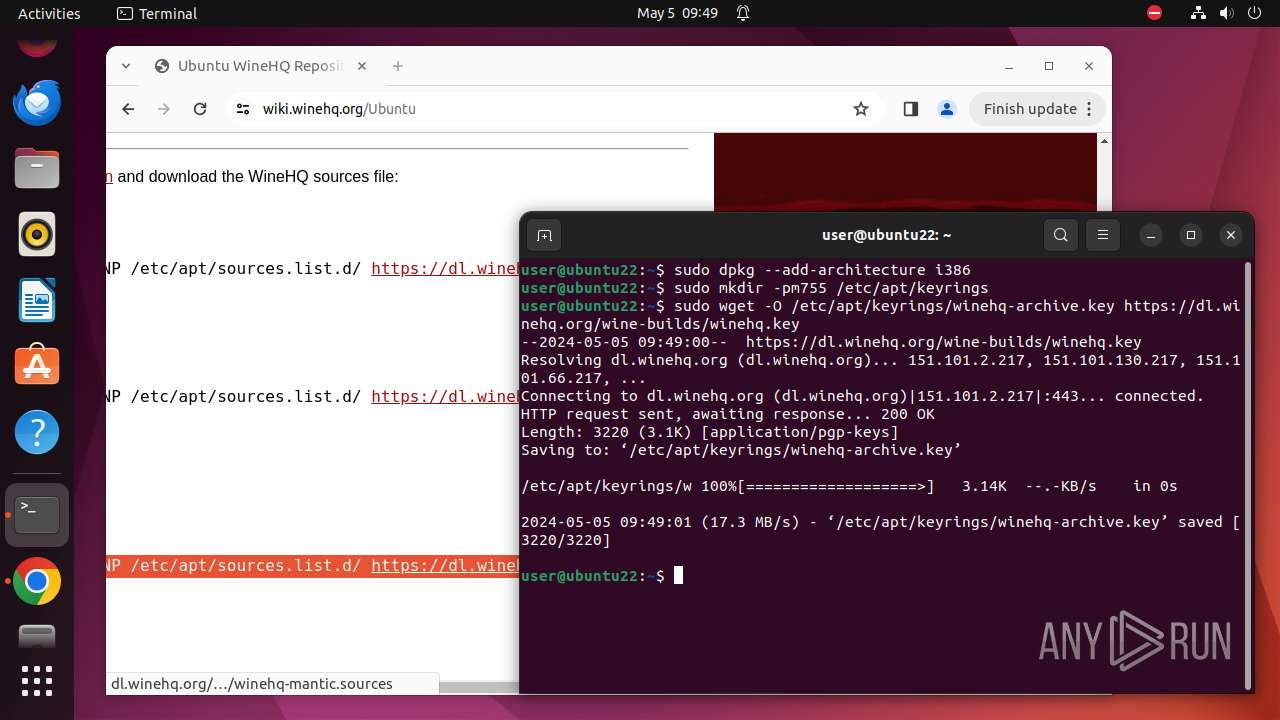Follow first dl.winehq link after sources.list.d
This screenshot has width=1280, height=720.
[445, 269]
